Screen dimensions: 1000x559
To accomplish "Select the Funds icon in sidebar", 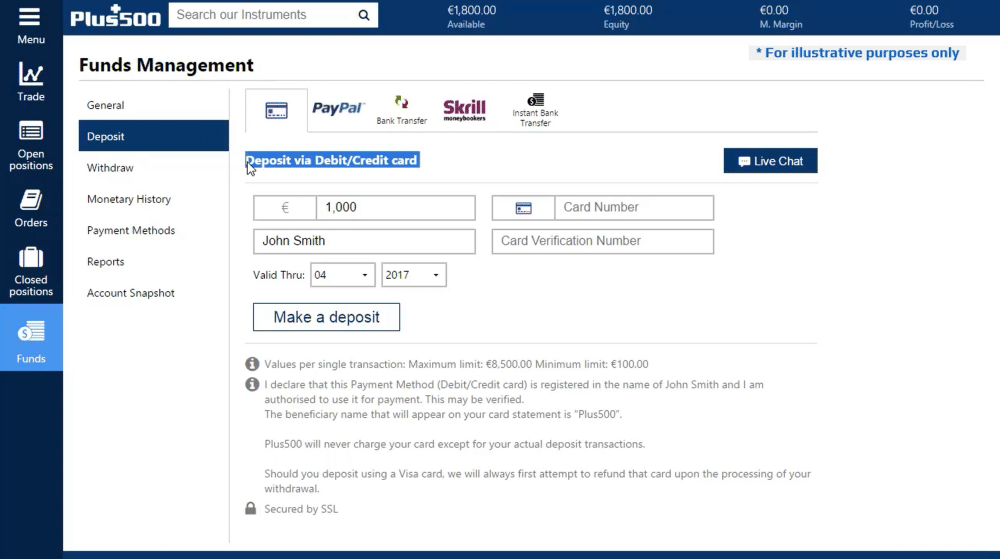I will coord(31,331).
